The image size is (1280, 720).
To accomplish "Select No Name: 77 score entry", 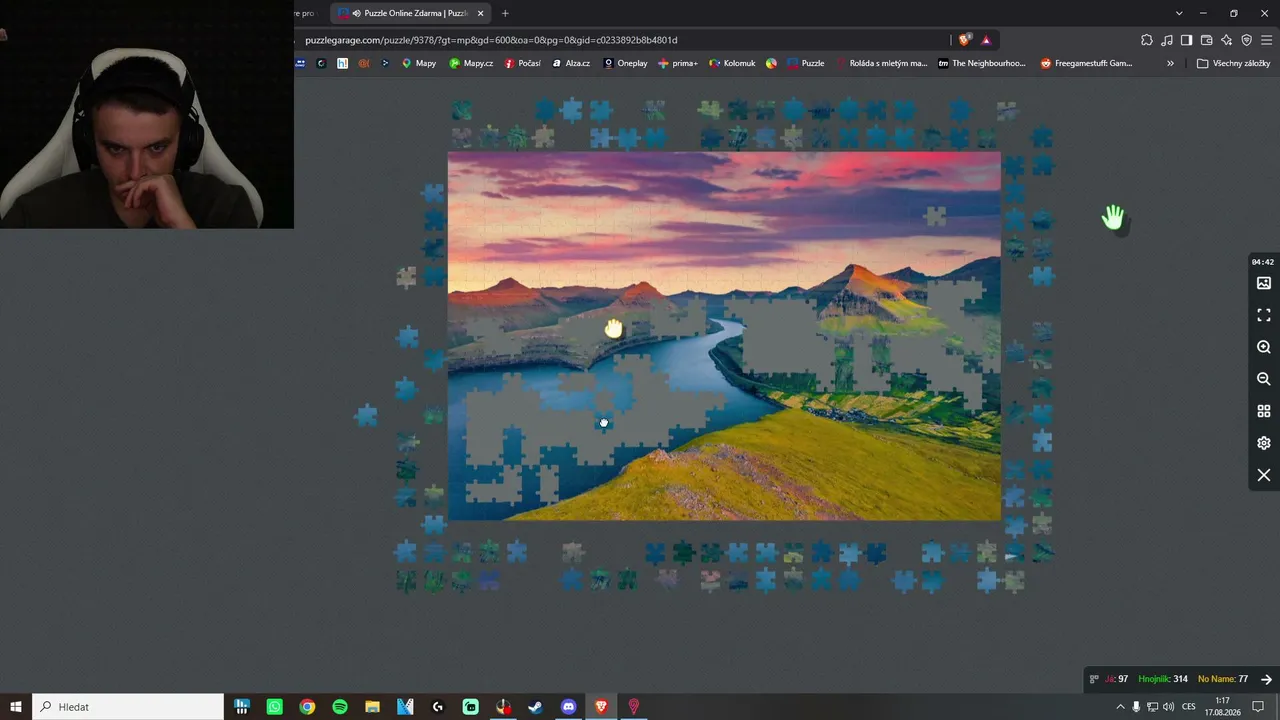I will pyautogui.click(x=1223, y=679).
